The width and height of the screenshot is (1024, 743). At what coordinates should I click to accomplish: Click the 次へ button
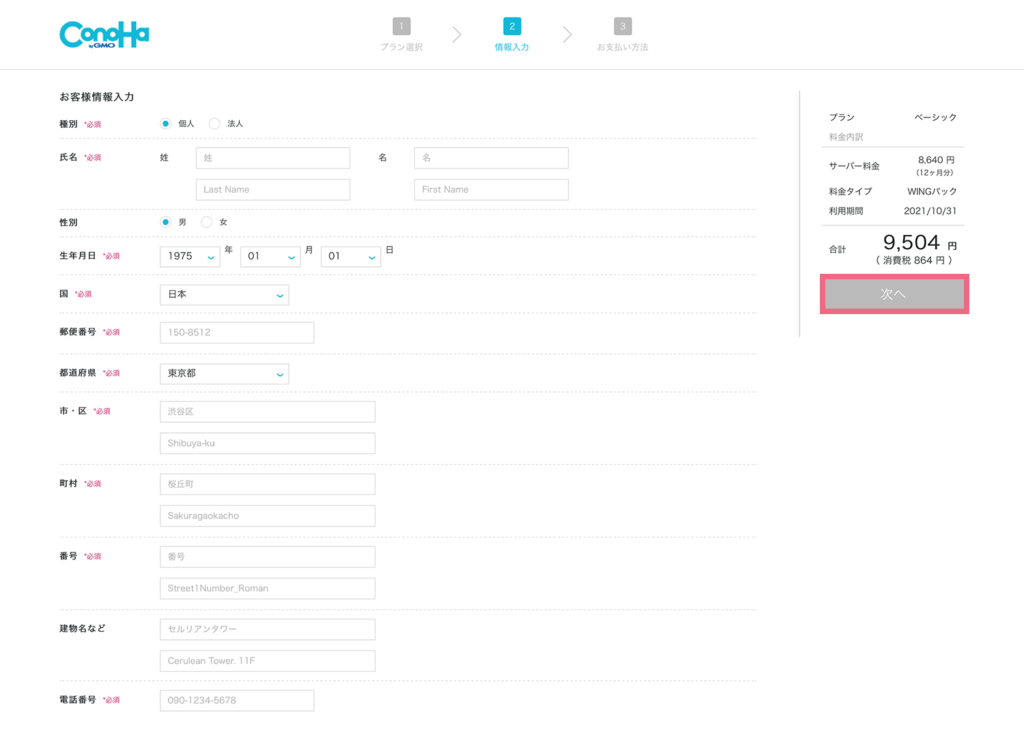pyautogui.click(x=894, y=294)
